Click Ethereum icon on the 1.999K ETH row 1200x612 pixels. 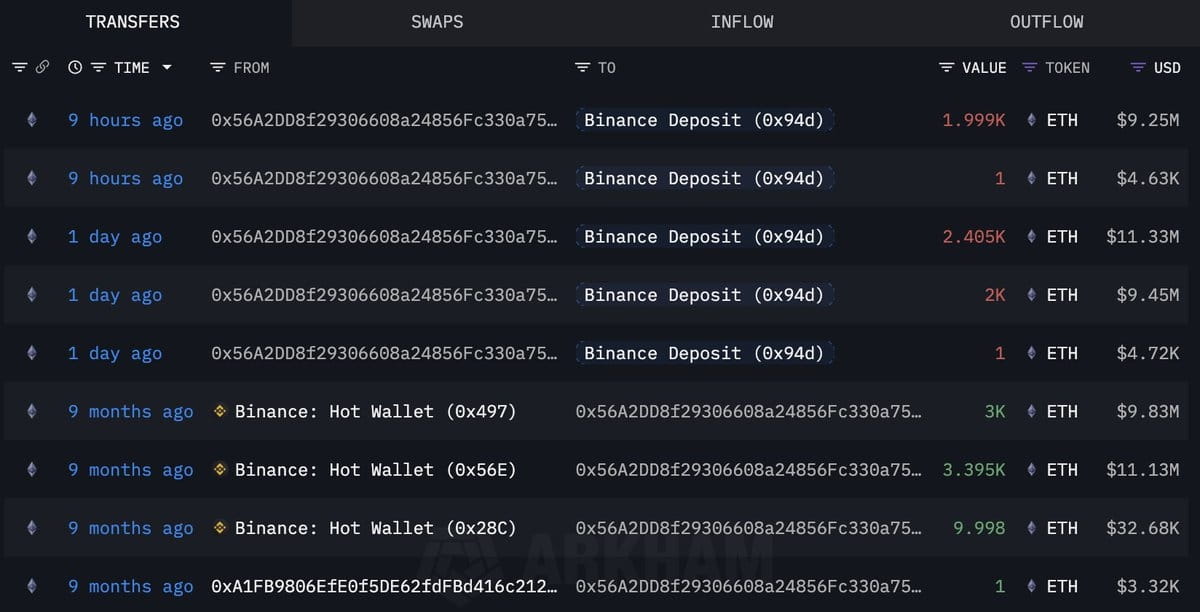point(31,120)
